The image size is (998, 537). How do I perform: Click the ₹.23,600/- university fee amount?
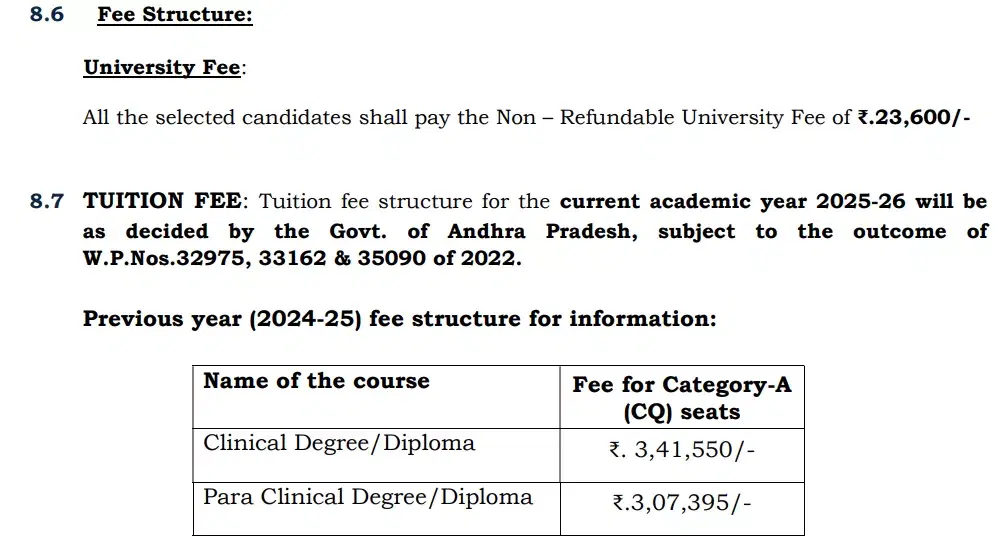[x=914, y=118]
